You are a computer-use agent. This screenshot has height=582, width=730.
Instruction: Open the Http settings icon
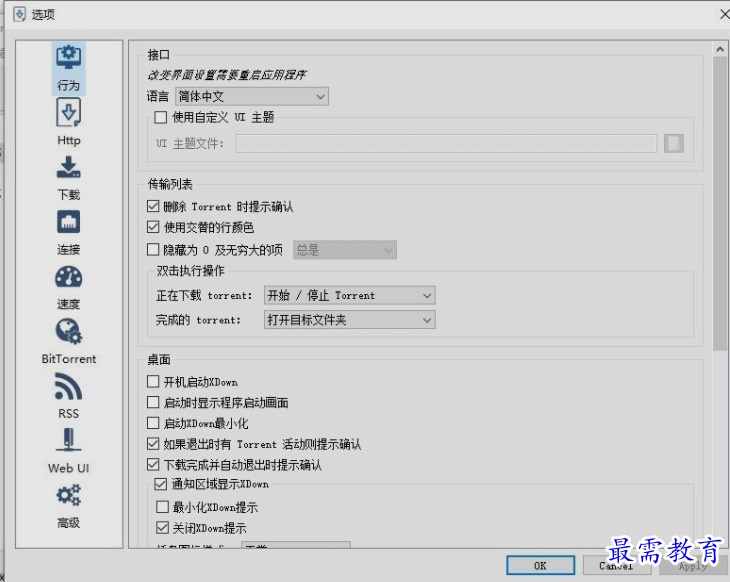[x=68, y=113]
